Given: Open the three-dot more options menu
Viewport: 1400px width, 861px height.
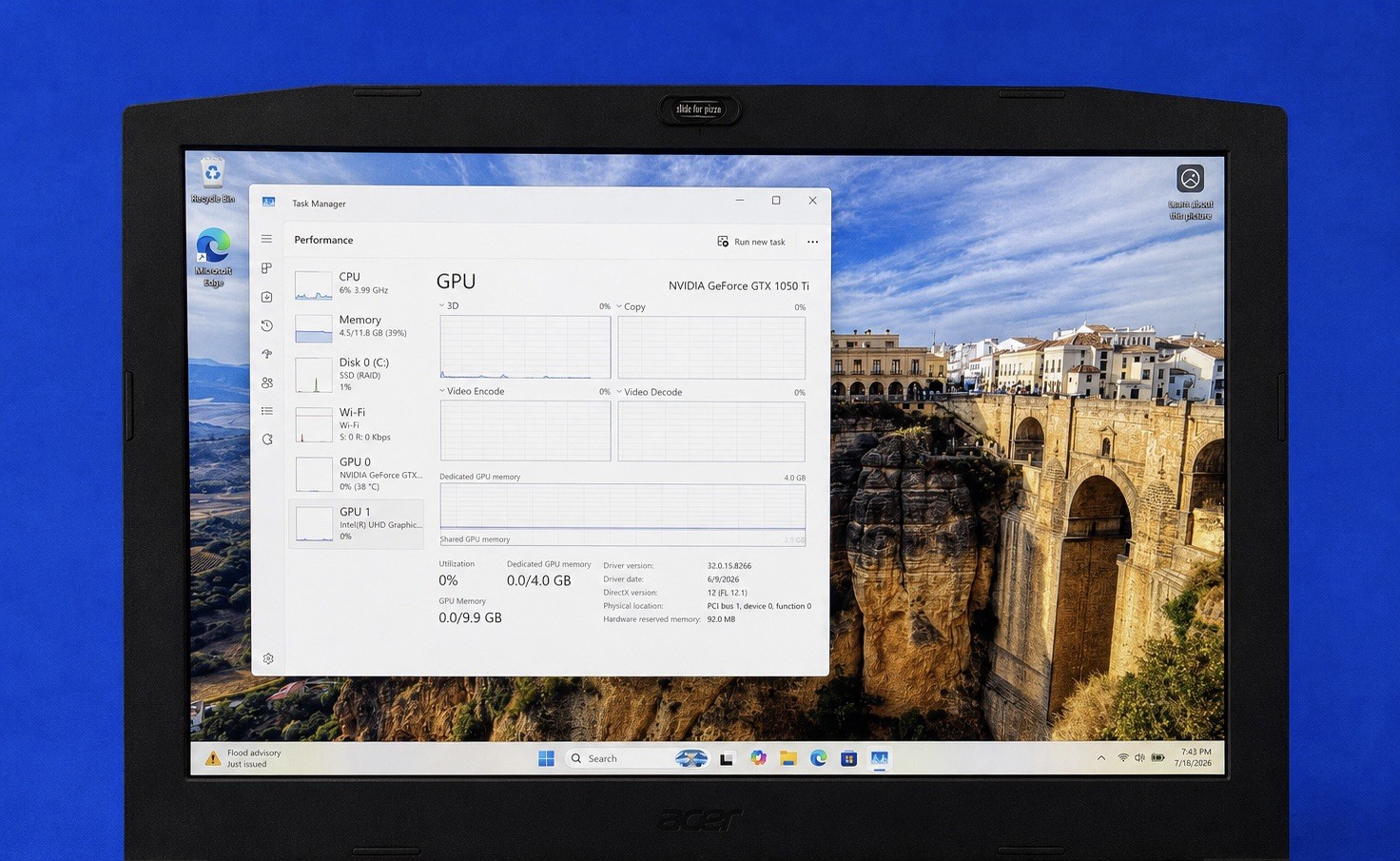Looking at the screenshot, I should (812, 242).
